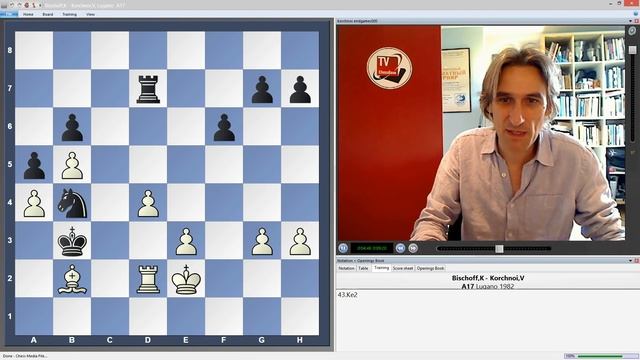Click the black pawn on a5
Screen dimensions: 640x360
tap(34, 165)
